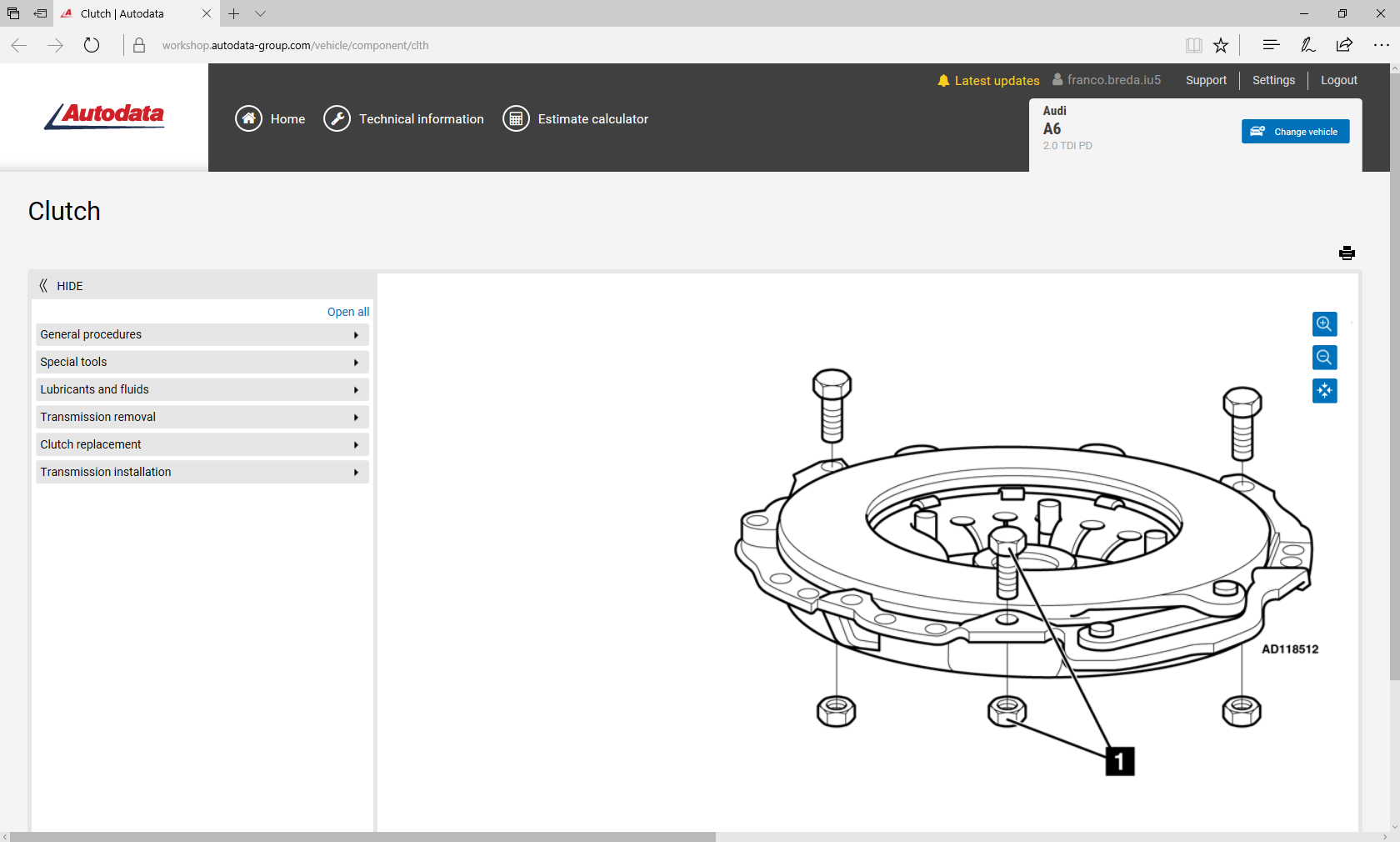Image resolution: width=1400 pixels, height=842 pixels.
Task: Click the Estimate calculator icon
Action: pyautogui.click(x=516, y=119)
